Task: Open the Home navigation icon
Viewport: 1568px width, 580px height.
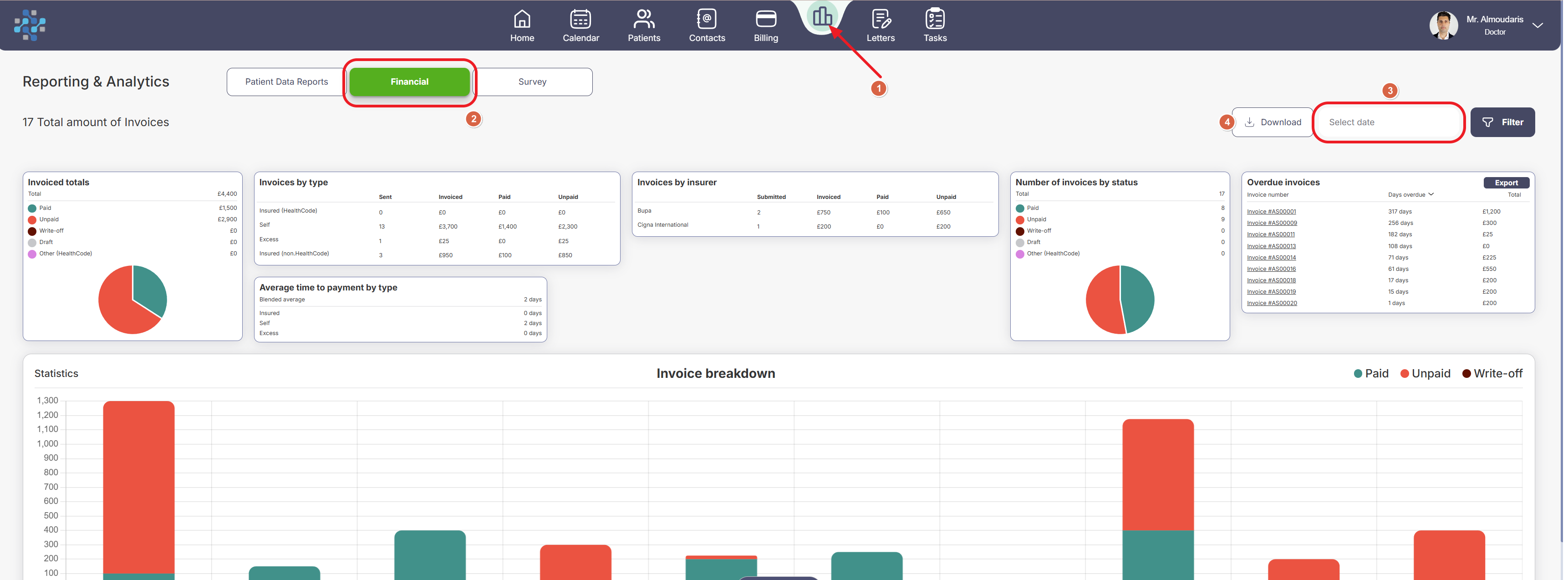Action: point(522,20)
